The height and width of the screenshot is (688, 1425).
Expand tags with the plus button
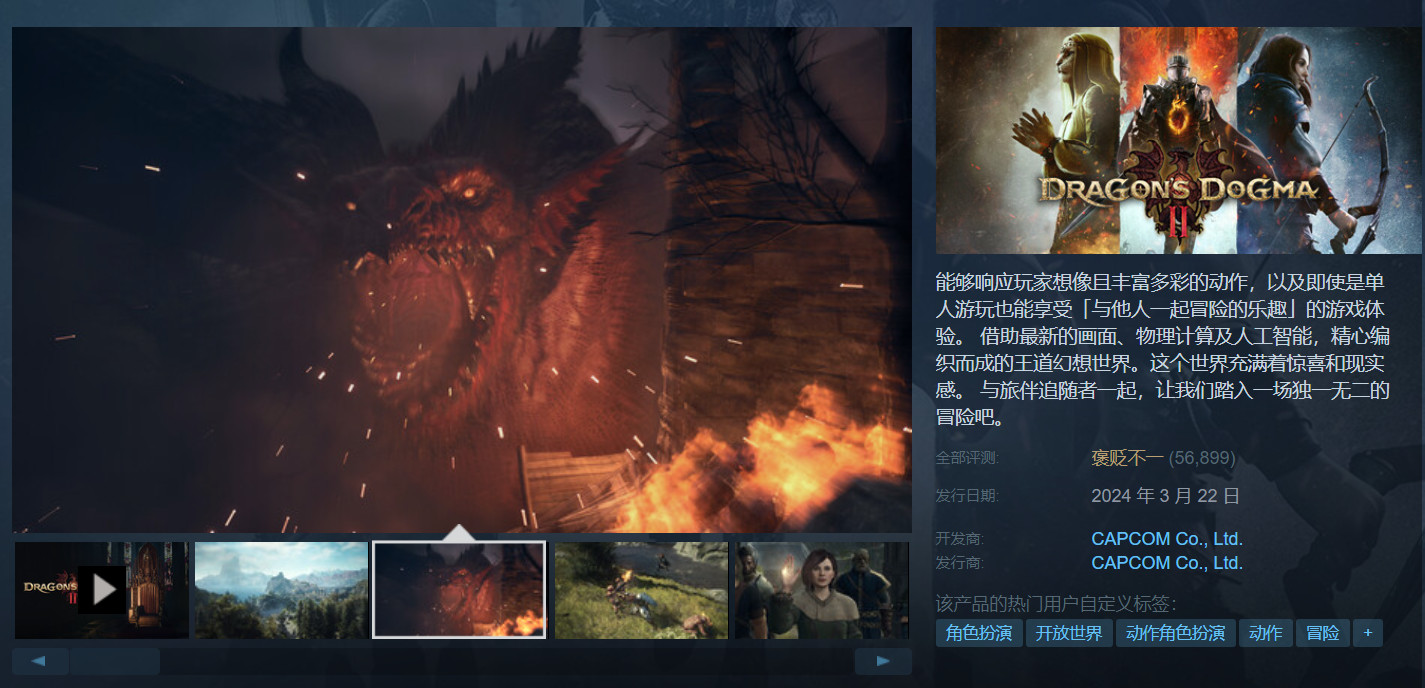click(x=1367, y=633)
